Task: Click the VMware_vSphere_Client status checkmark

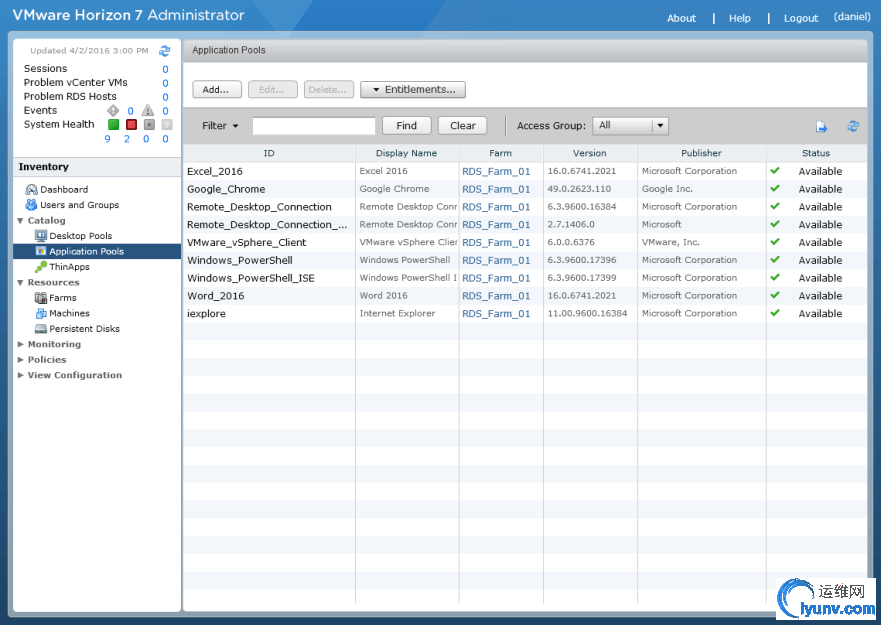Action: 775,242
